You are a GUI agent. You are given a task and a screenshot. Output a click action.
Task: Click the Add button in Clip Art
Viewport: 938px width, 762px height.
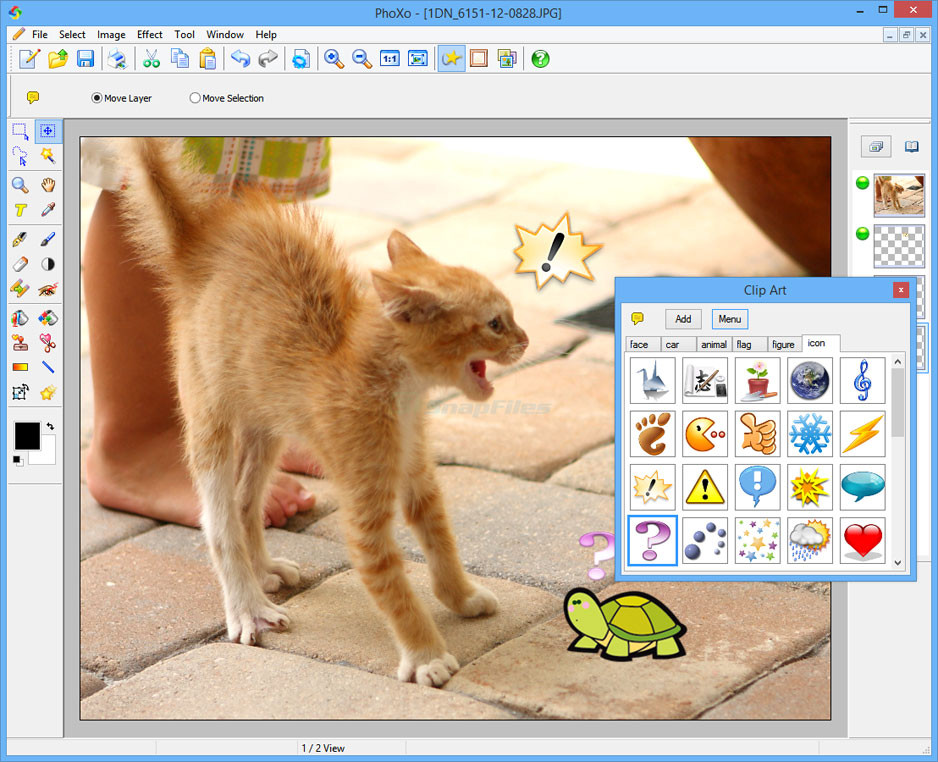coord(683,319)
